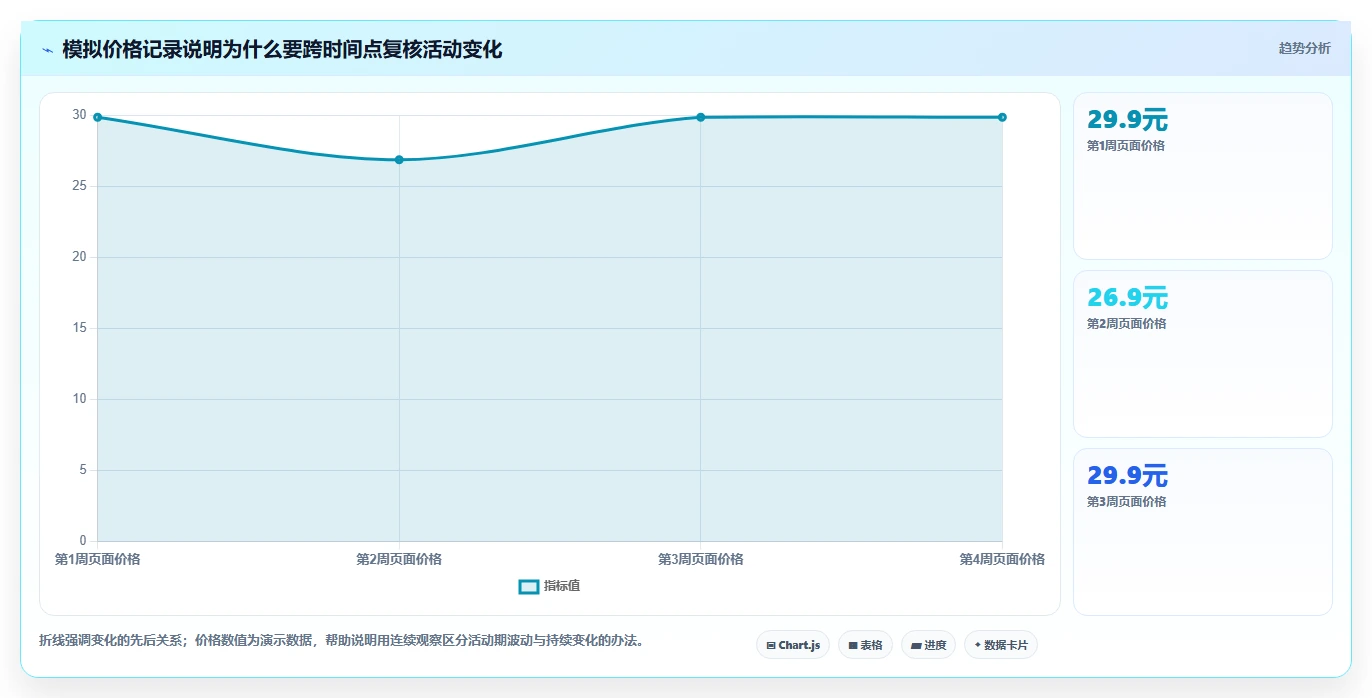Click the 数据卡片 tag button
The width and height of the screenshot is (1372, 698).
(x=1001, y=645)
